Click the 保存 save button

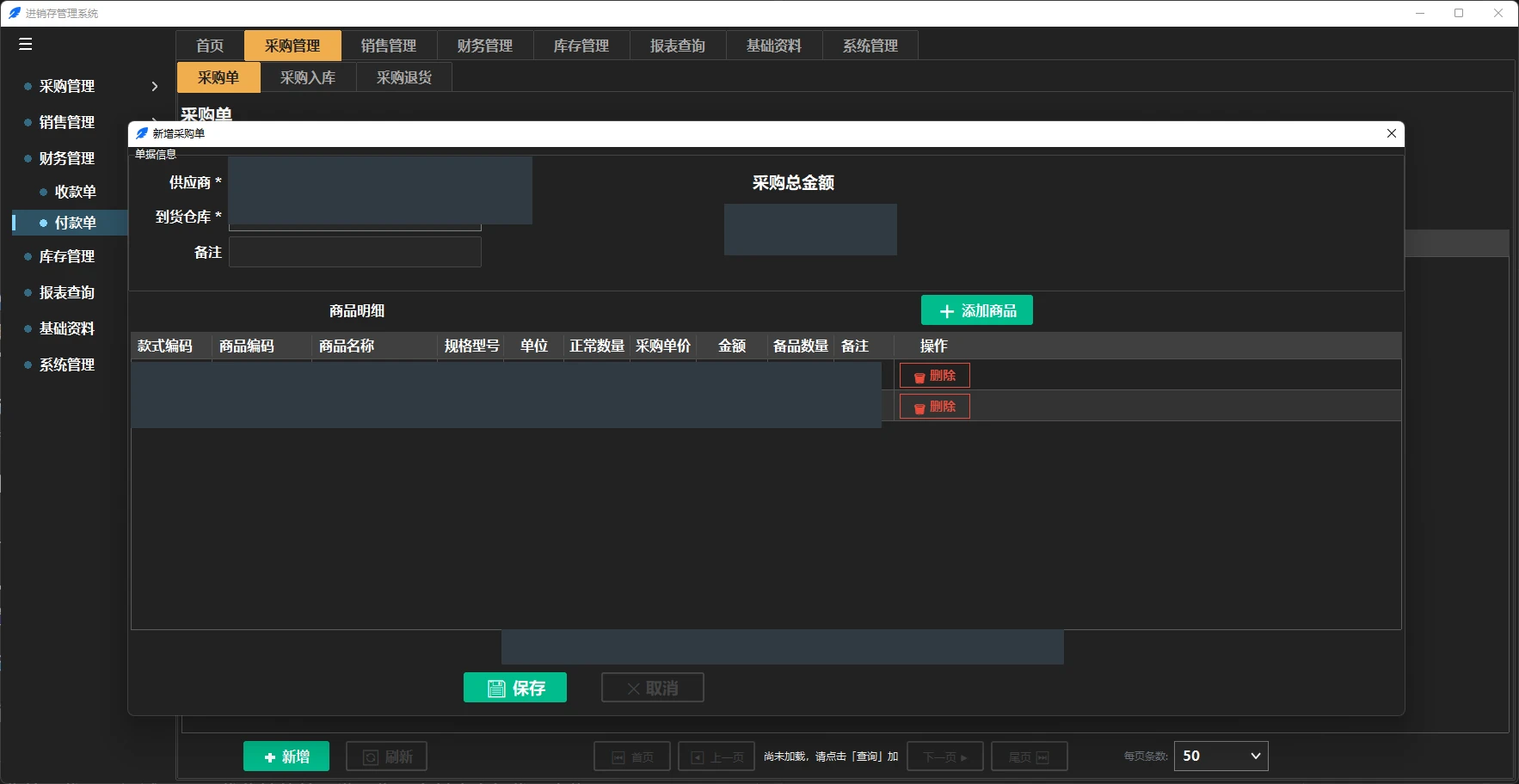coord(515,688)
